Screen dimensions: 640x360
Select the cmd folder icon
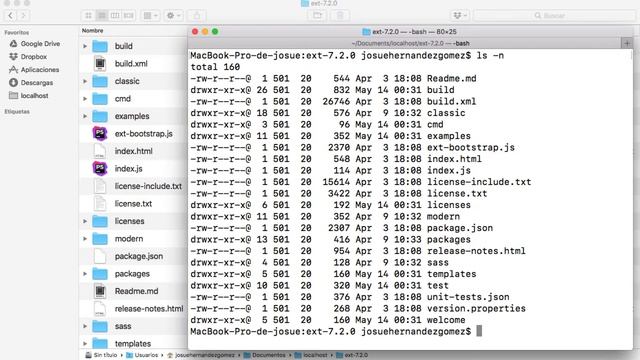click(100, 99)
